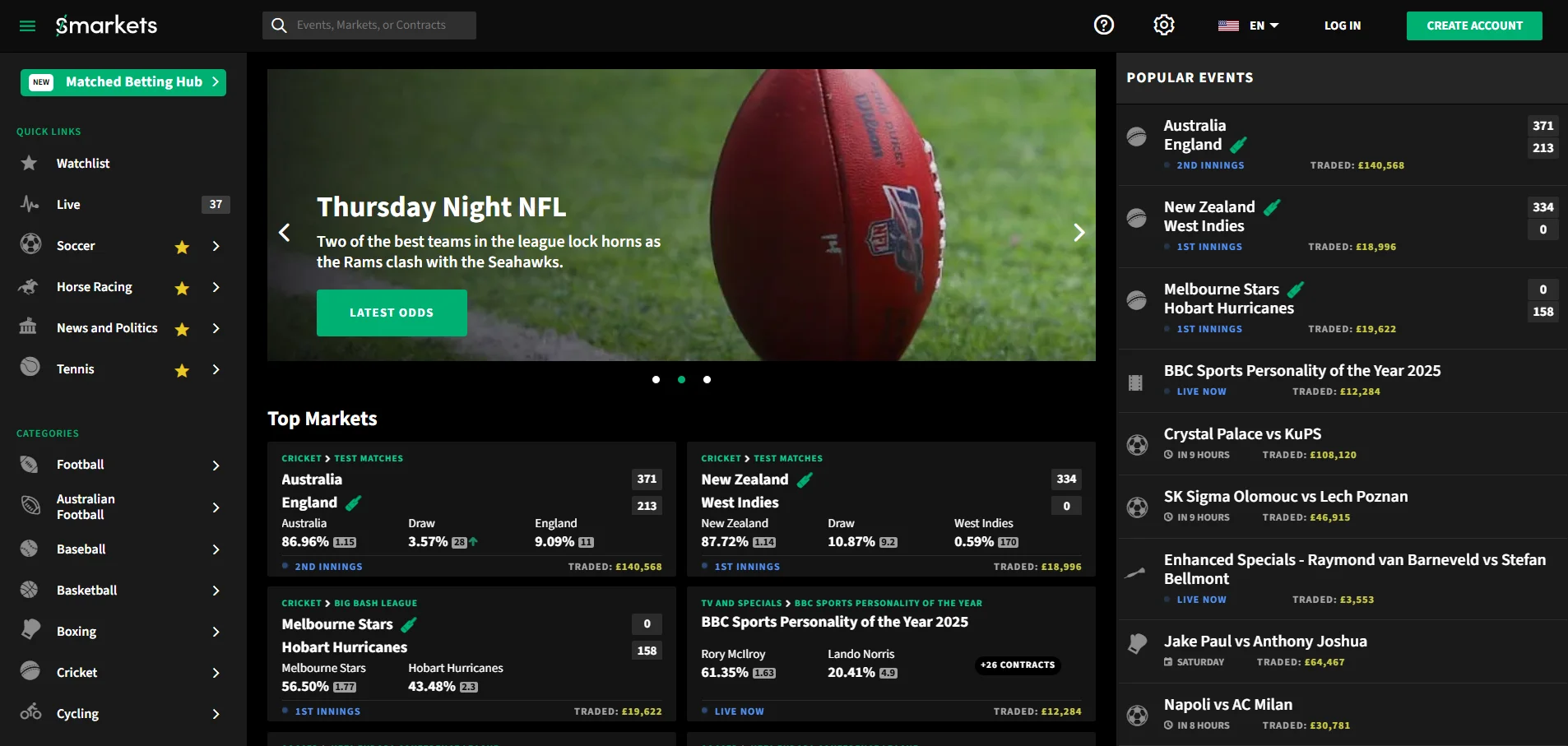Expand the Boxing category chevron
Viewport: 1568px width, 746px height.
click(x=216, y=632)
